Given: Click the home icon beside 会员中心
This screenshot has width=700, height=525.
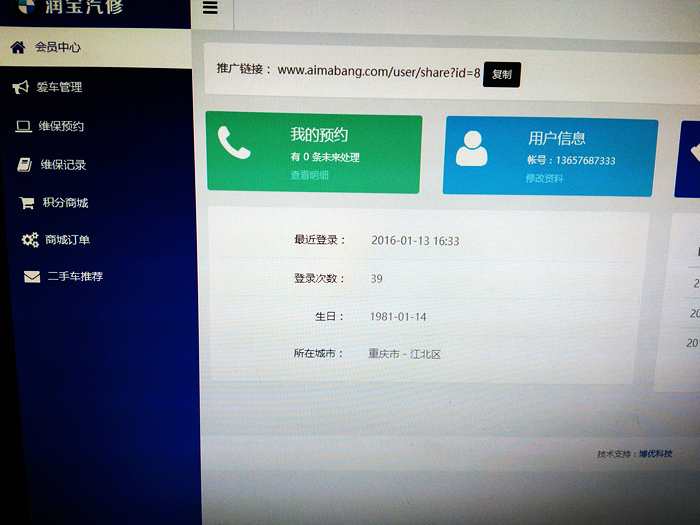Looking at the screenshot, I should click(18, 47).
